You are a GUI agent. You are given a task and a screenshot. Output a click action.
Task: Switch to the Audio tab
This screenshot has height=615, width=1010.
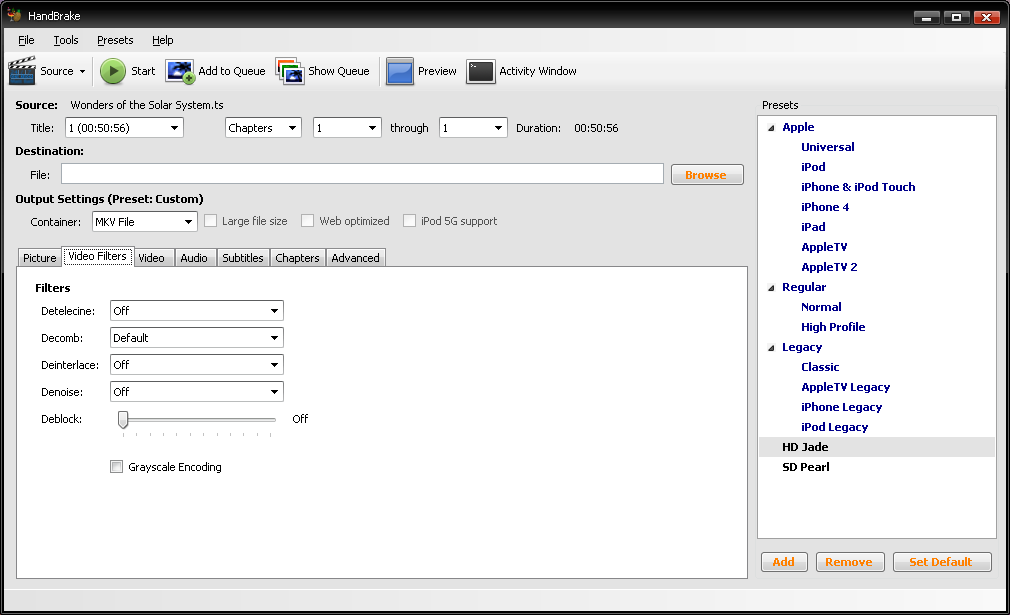(194, 258)
